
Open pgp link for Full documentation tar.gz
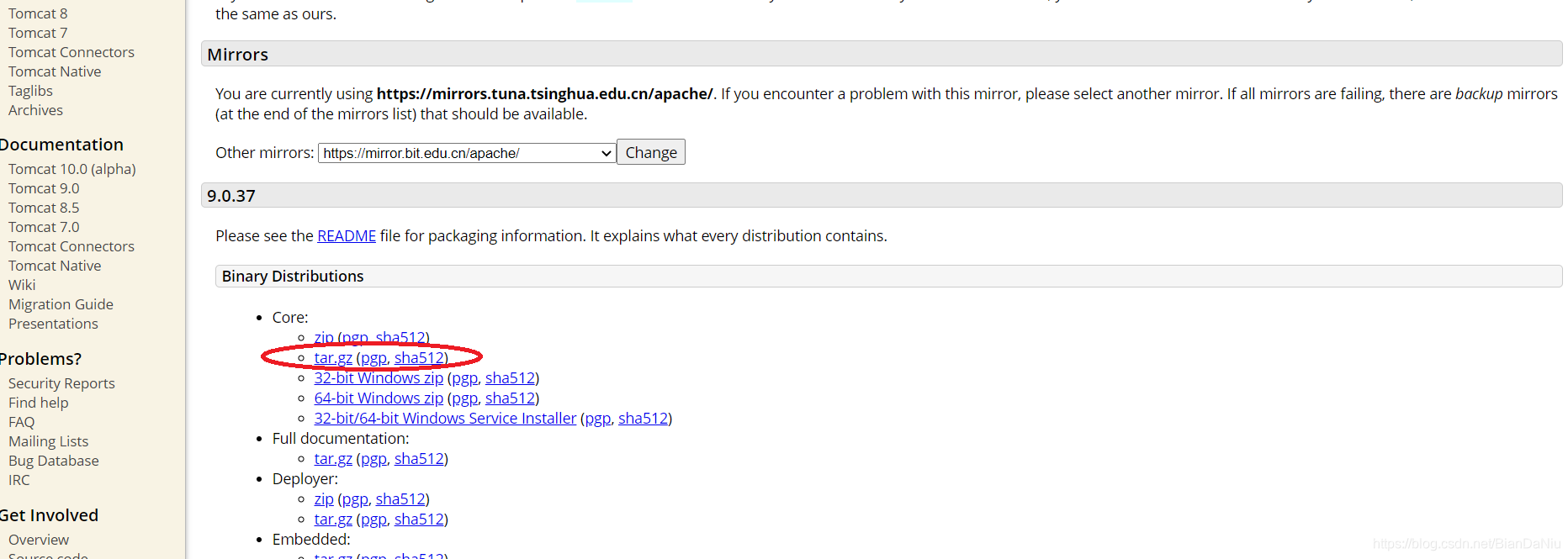pos(374,459)
